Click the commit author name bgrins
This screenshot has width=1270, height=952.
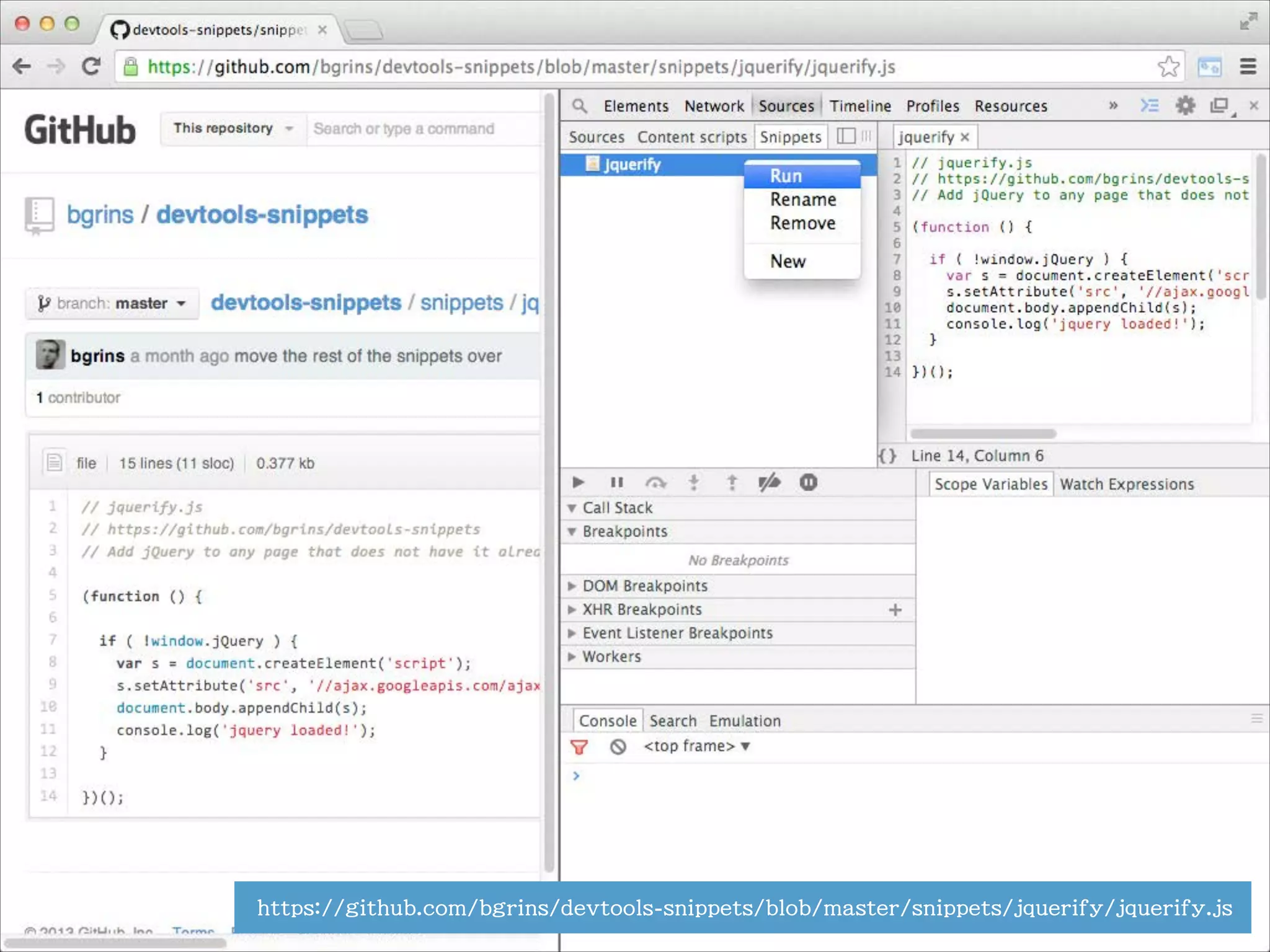(97, 356)
